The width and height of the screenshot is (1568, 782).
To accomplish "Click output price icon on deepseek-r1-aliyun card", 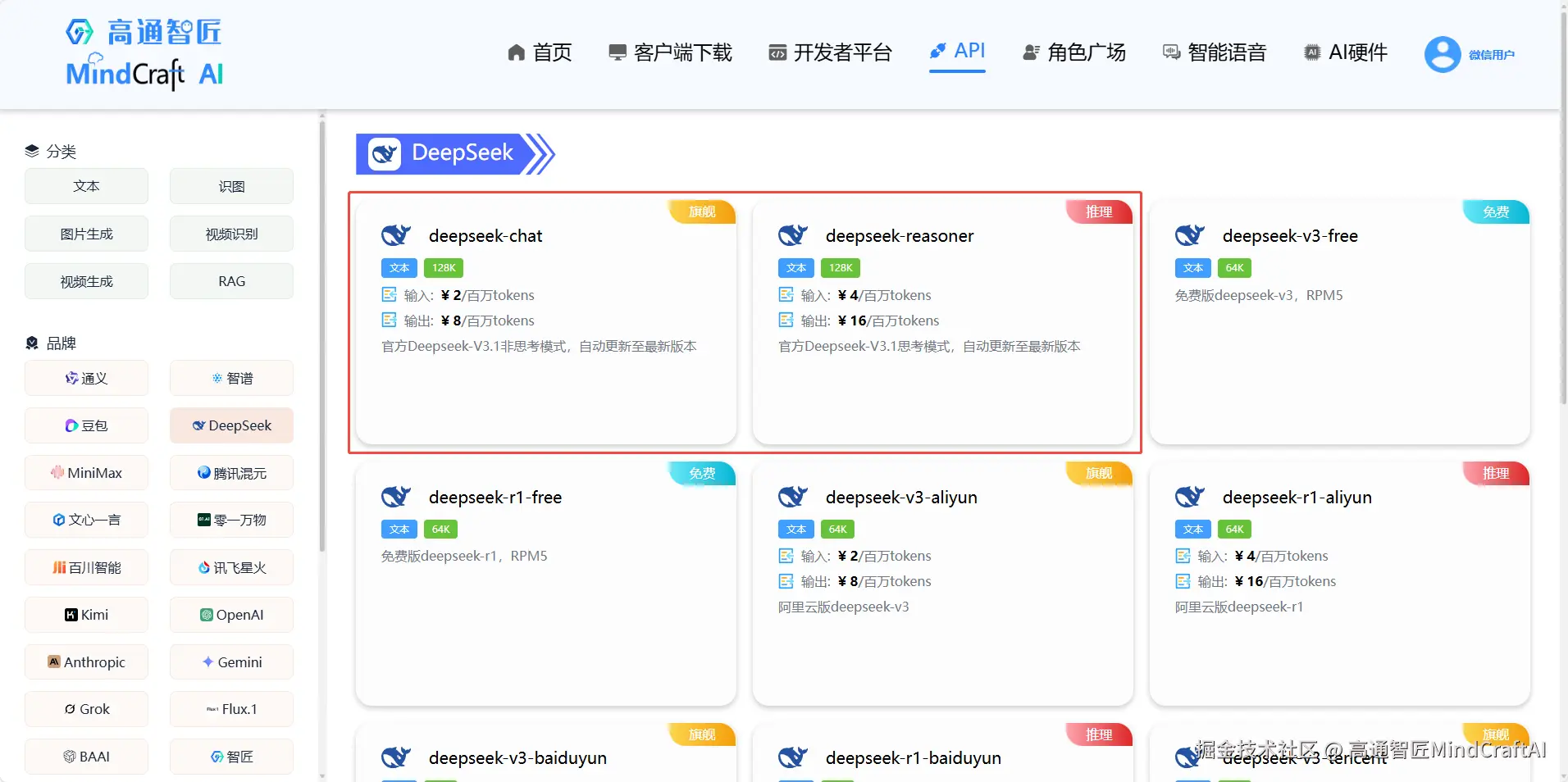I will pyautogui.click(x=1183, y=581).
